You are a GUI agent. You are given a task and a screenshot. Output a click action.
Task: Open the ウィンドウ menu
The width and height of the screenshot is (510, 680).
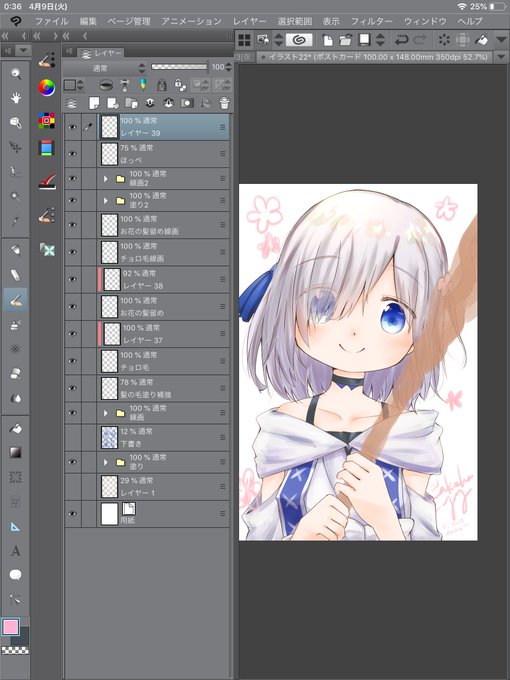tap(425, 21)
